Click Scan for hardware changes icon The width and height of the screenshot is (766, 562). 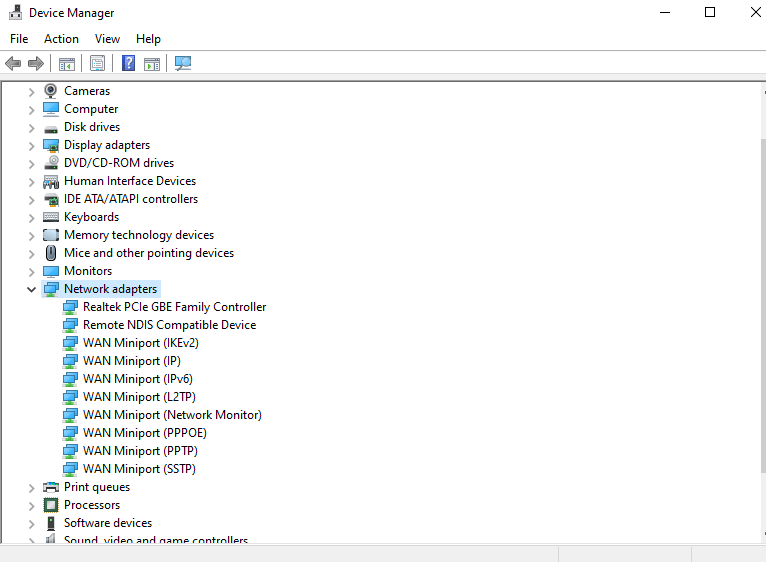[183, 64]
